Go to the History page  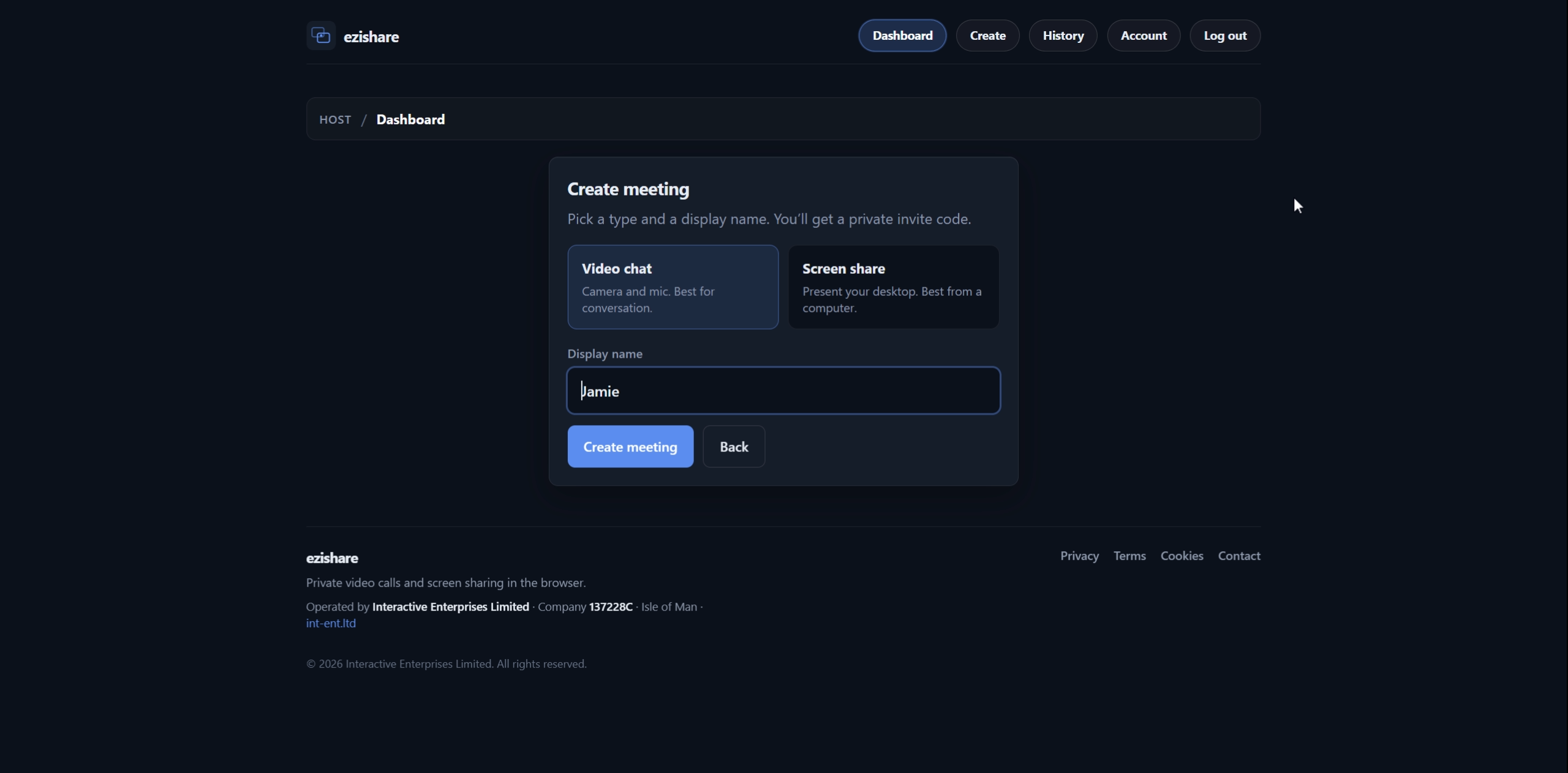pos(1063,36)
